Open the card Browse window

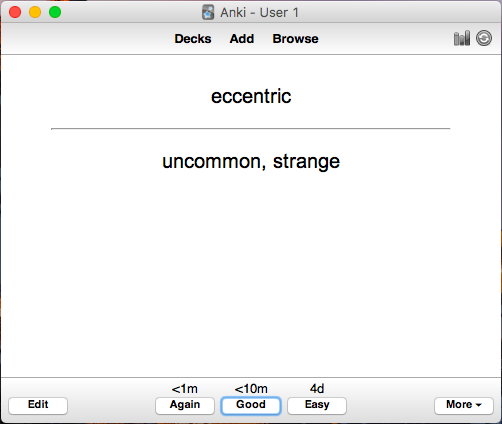click(x=295, y=39)
